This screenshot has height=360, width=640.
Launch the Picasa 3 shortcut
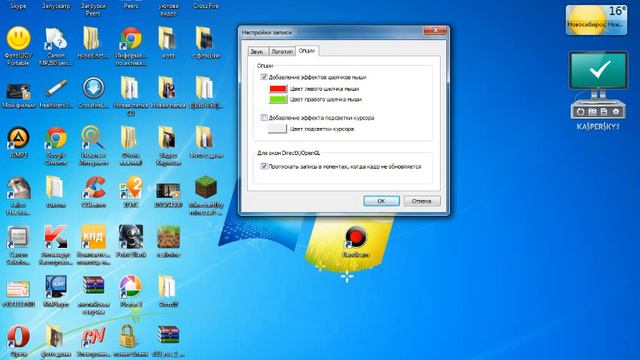[x=131, y=287]
